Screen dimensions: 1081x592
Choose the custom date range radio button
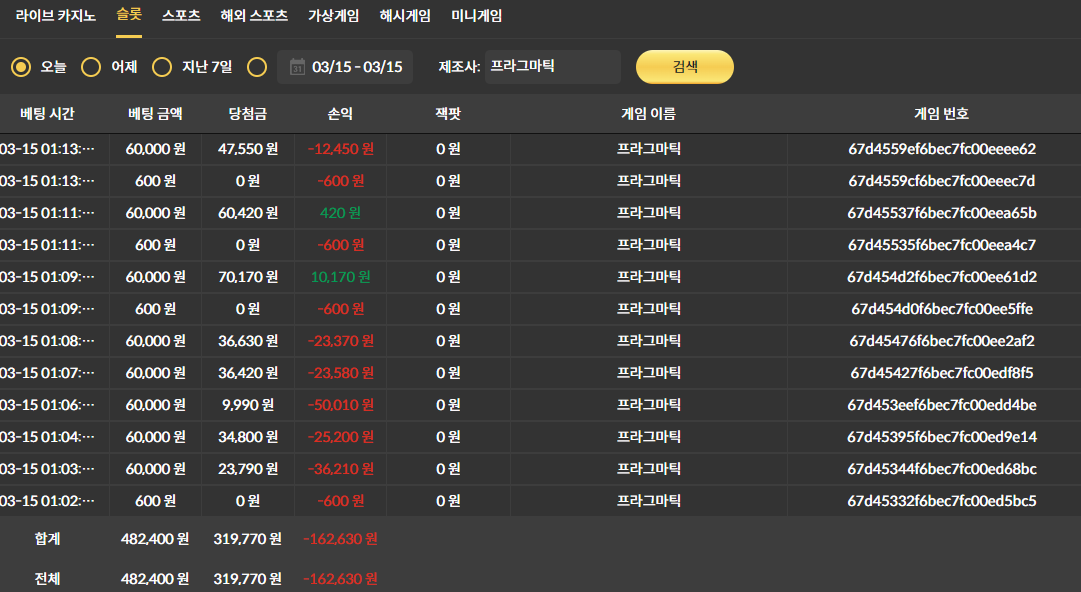[257, 67]
